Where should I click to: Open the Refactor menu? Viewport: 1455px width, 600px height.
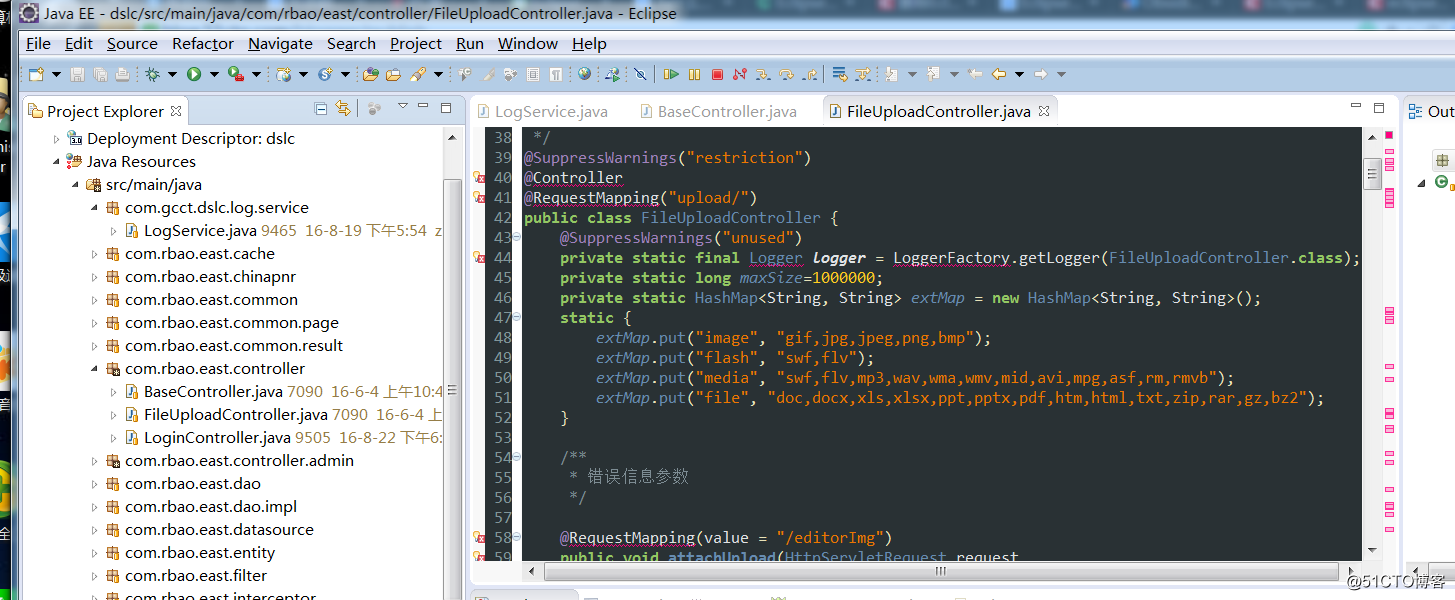click(203, 43)
